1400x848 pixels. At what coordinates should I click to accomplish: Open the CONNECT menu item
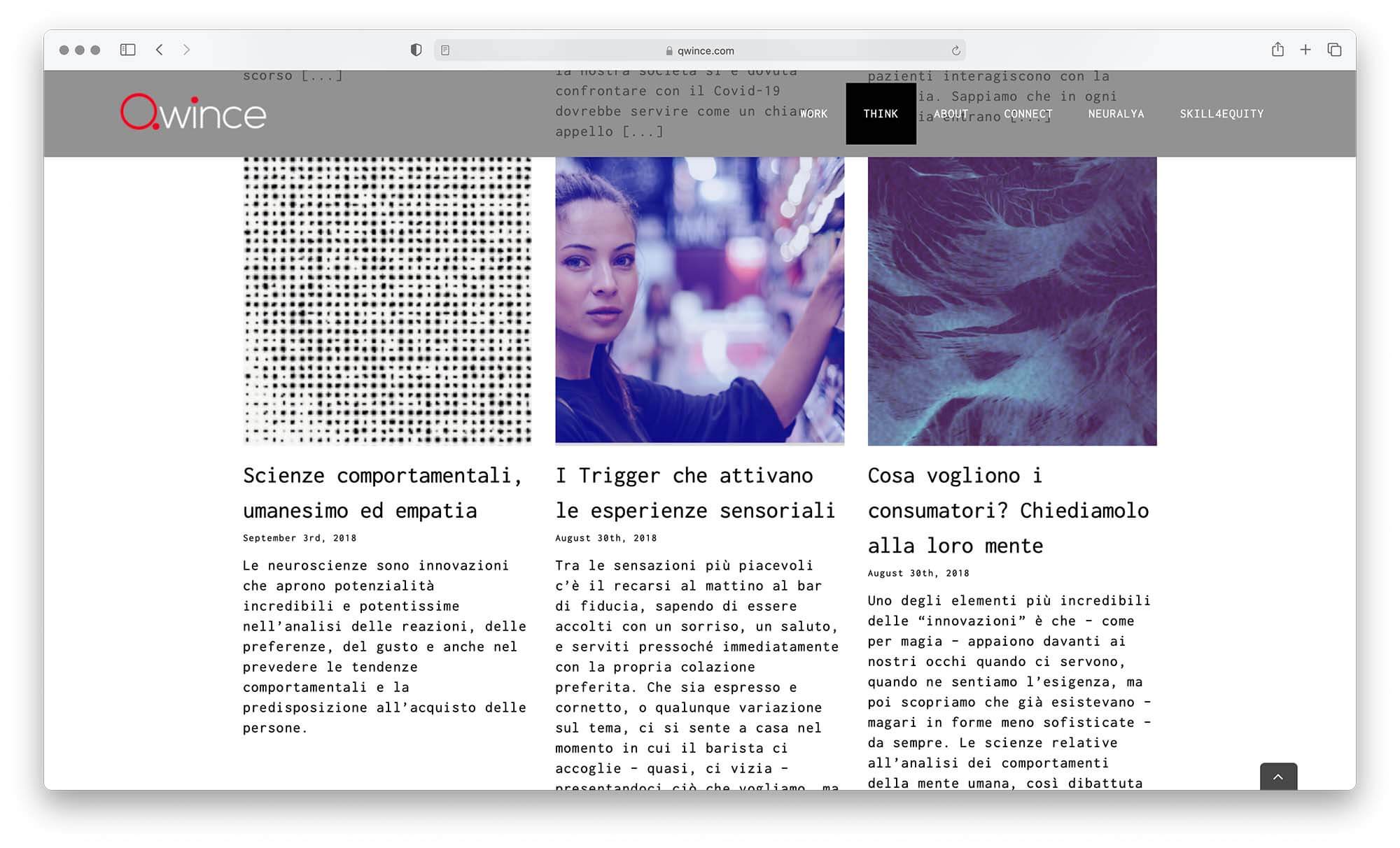point(1028,113)
